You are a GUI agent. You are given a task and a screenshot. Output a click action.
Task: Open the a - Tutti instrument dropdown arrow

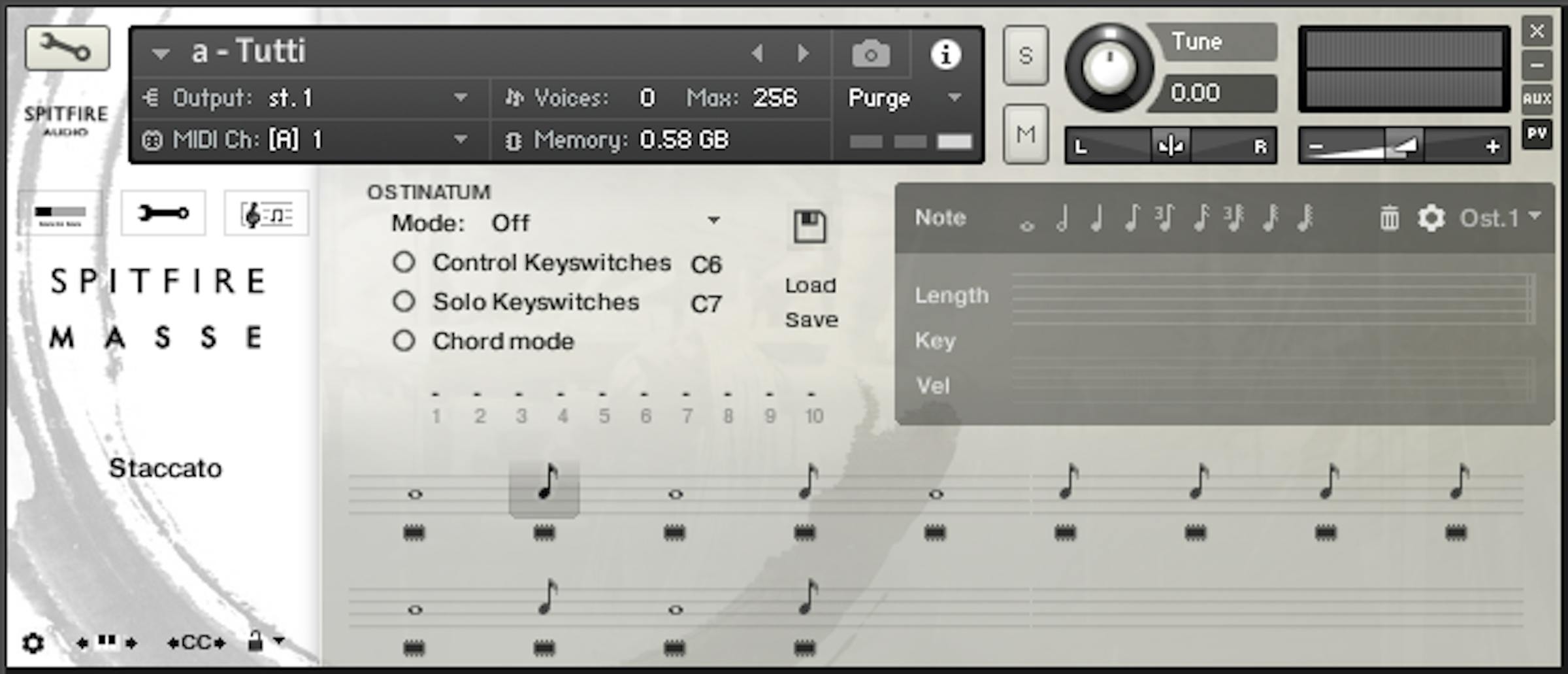coord(161,54)
